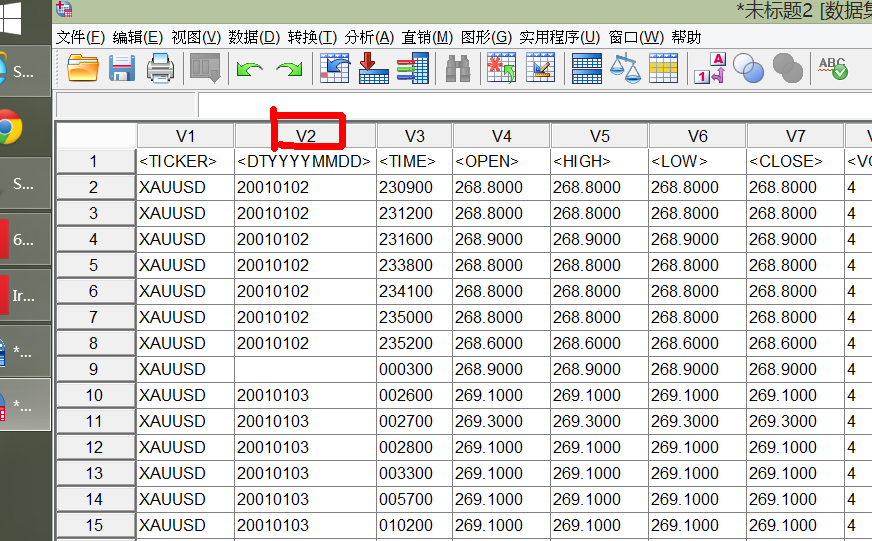Open the 帮助 menu
872x541 pixels.
pyautogui.click(x=686, y=37)
